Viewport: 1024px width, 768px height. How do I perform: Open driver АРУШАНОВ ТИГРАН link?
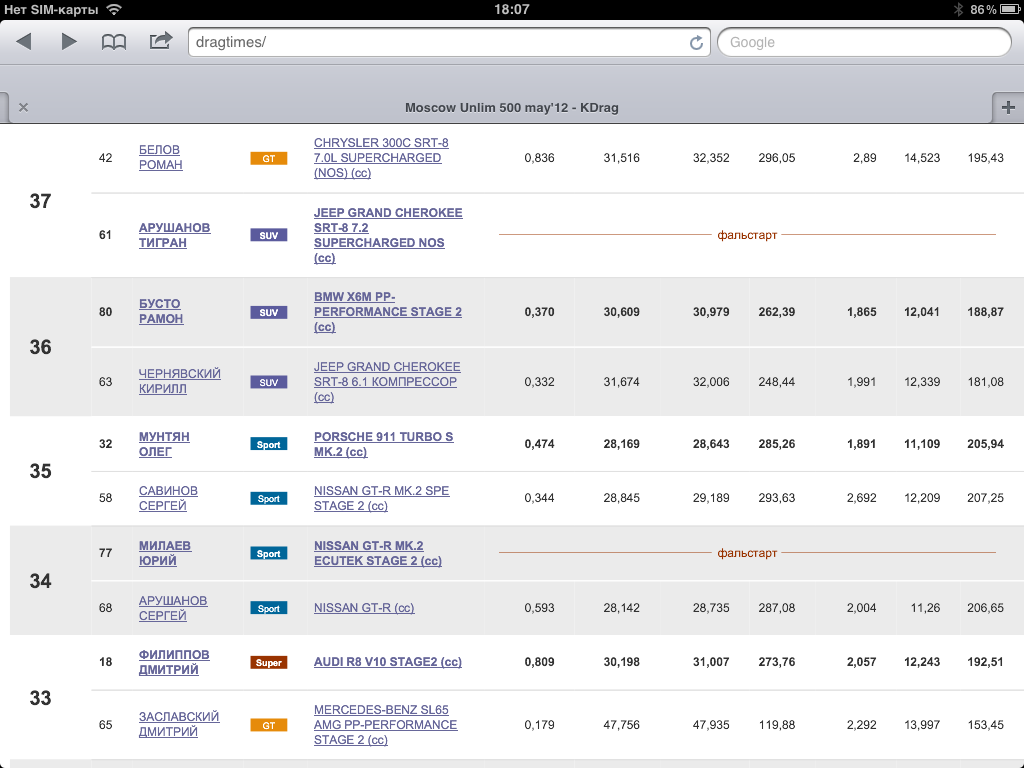tap(174, 235)
